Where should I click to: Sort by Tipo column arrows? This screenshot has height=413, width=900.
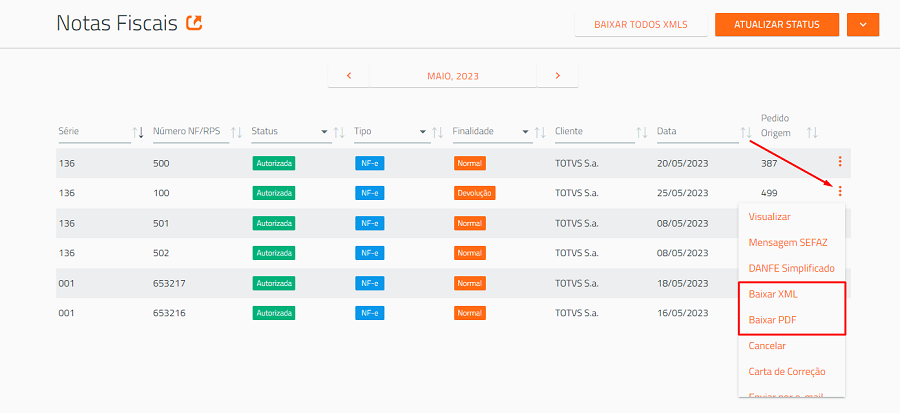click(x=437, y=133)
